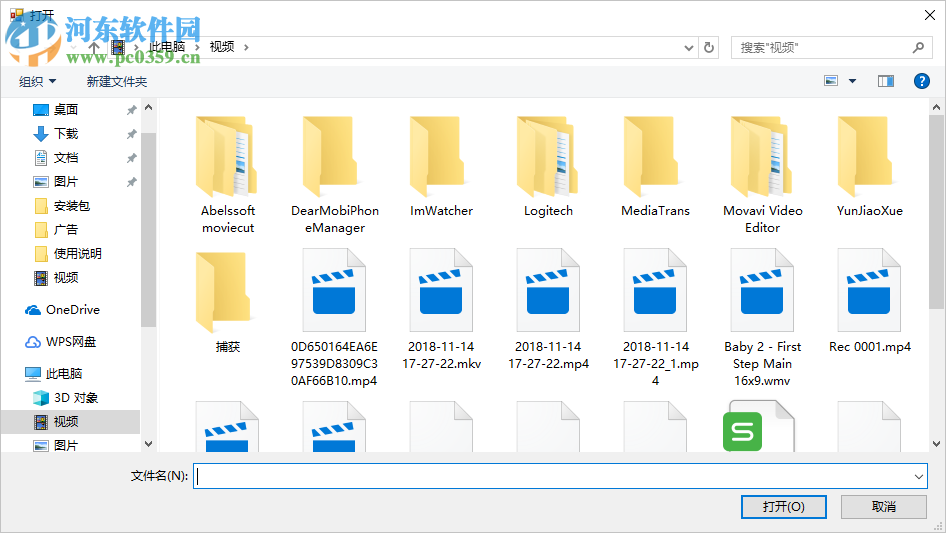This screenshot has height=533, width=946.
Task: Open the MediaTrans folder
Action: 655,168
